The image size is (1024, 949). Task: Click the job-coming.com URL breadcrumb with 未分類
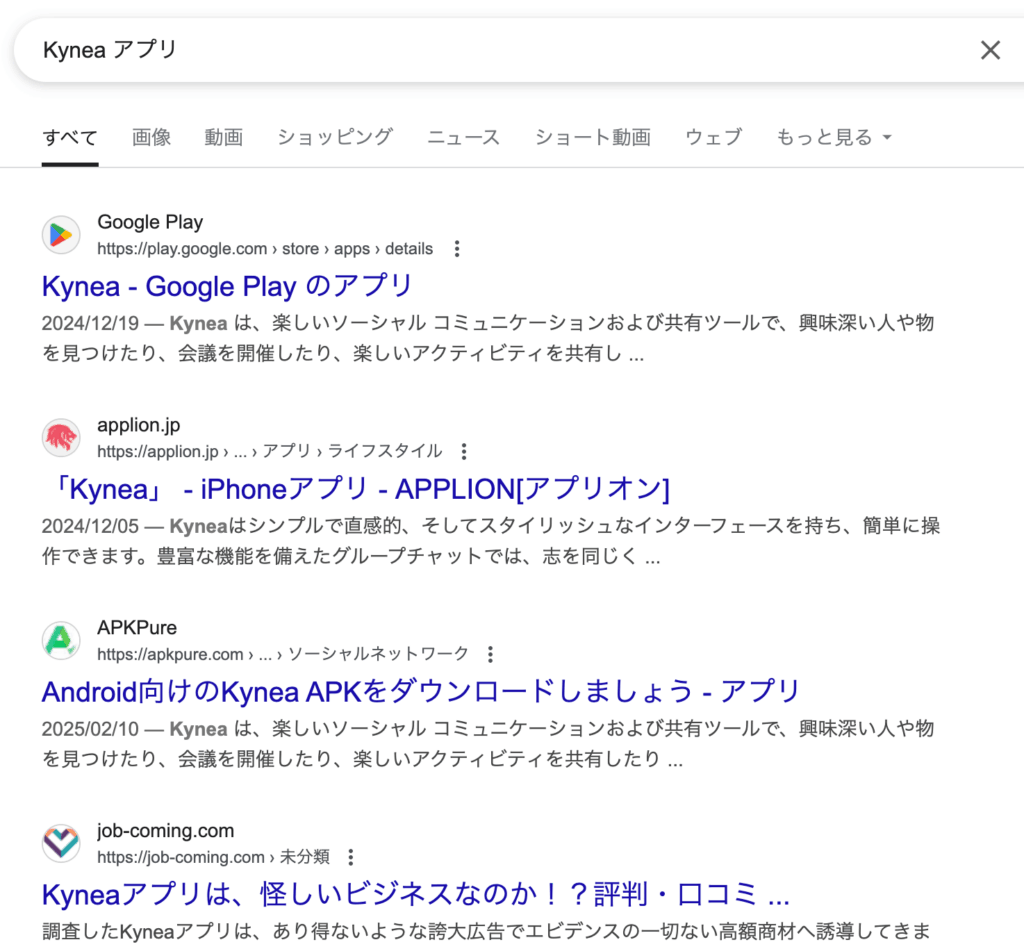coord(214,857)
